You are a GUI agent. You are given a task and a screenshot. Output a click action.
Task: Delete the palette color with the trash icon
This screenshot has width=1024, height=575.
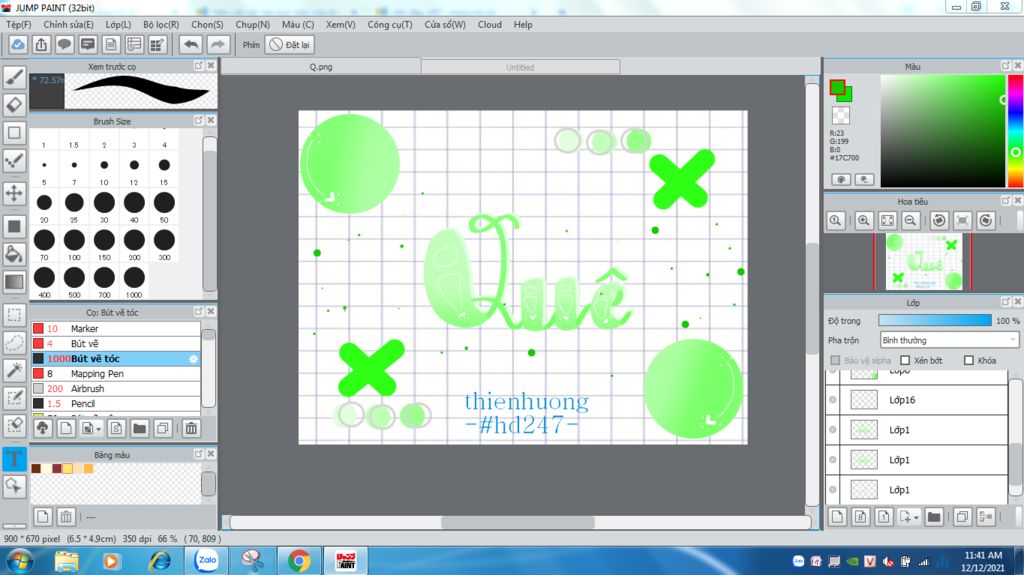(x=66, y=517)
